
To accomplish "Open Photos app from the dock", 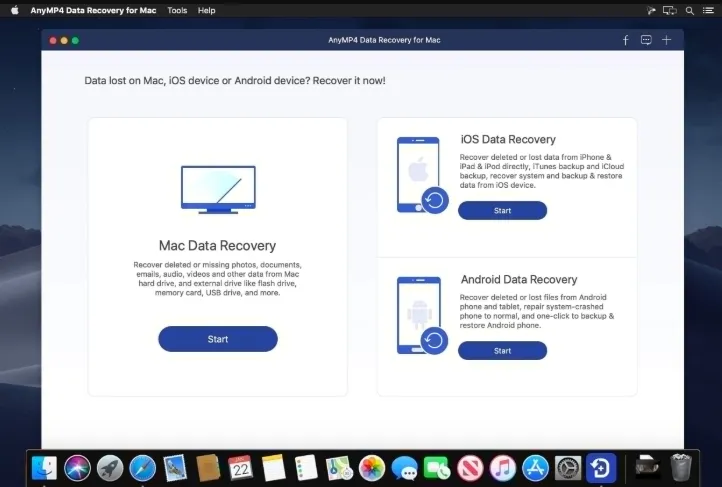I will (x=372, y=468).
